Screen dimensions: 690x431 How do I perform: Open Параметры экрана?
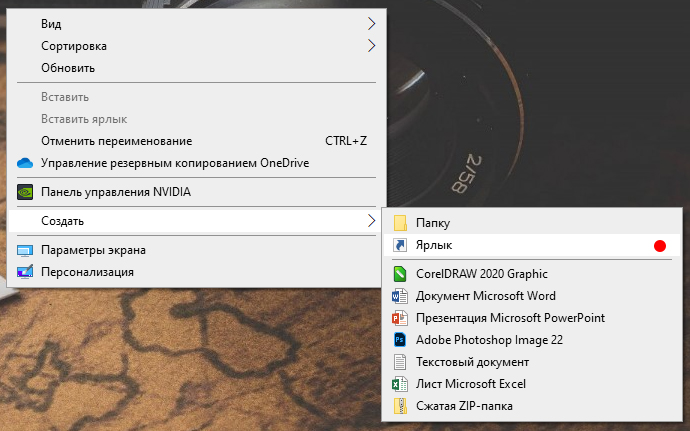tap(197, 250)
